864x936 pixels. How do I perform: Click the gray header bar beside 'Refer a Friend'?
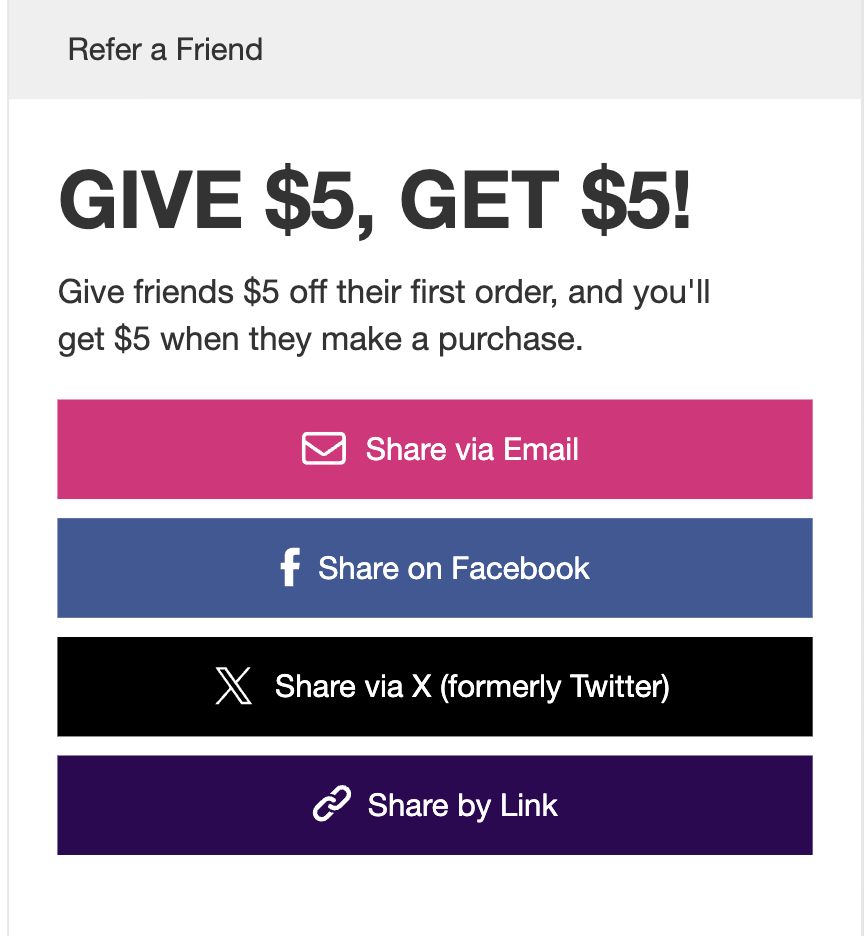coord(561,50)
